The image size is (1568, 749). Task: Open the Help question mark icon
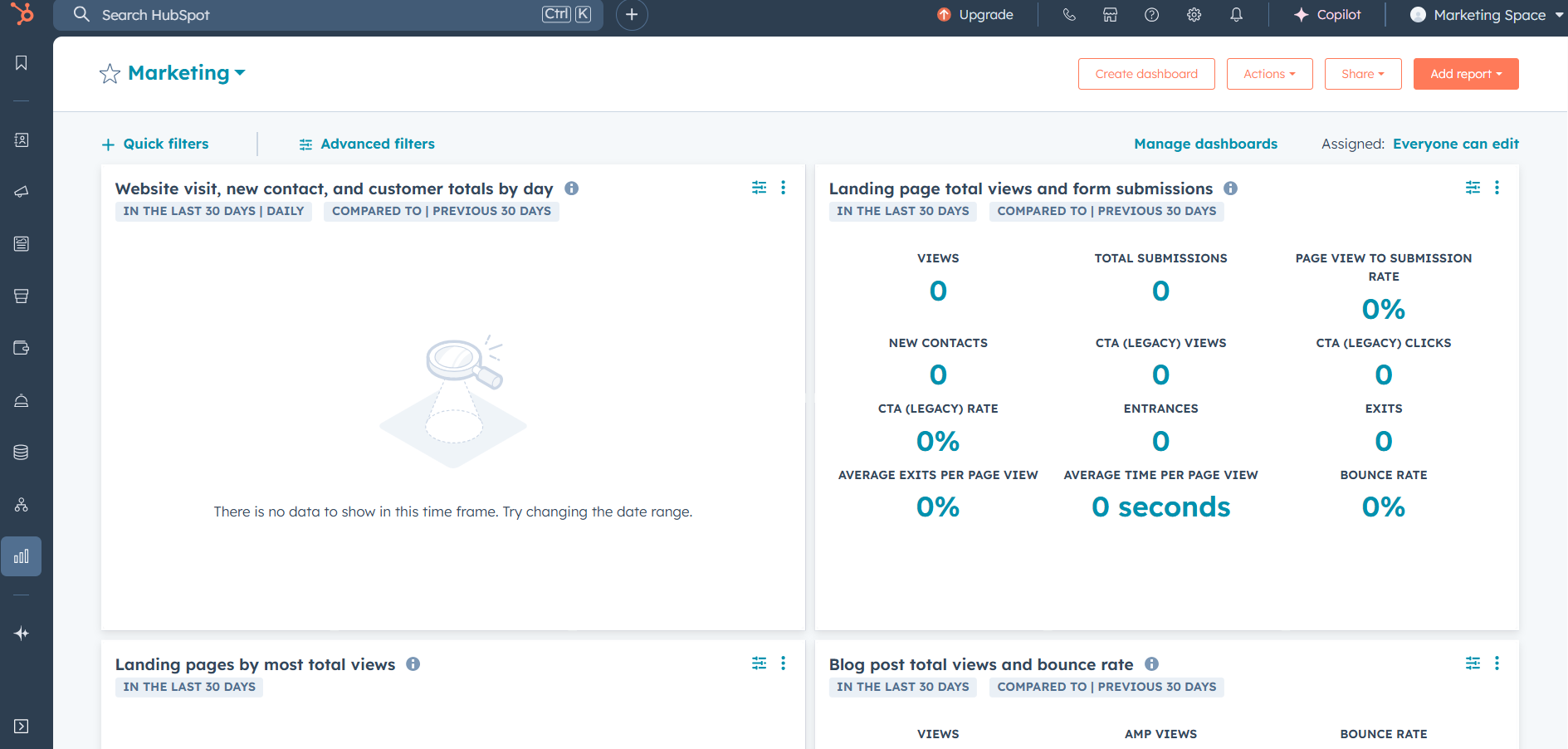coord(1151,15)
